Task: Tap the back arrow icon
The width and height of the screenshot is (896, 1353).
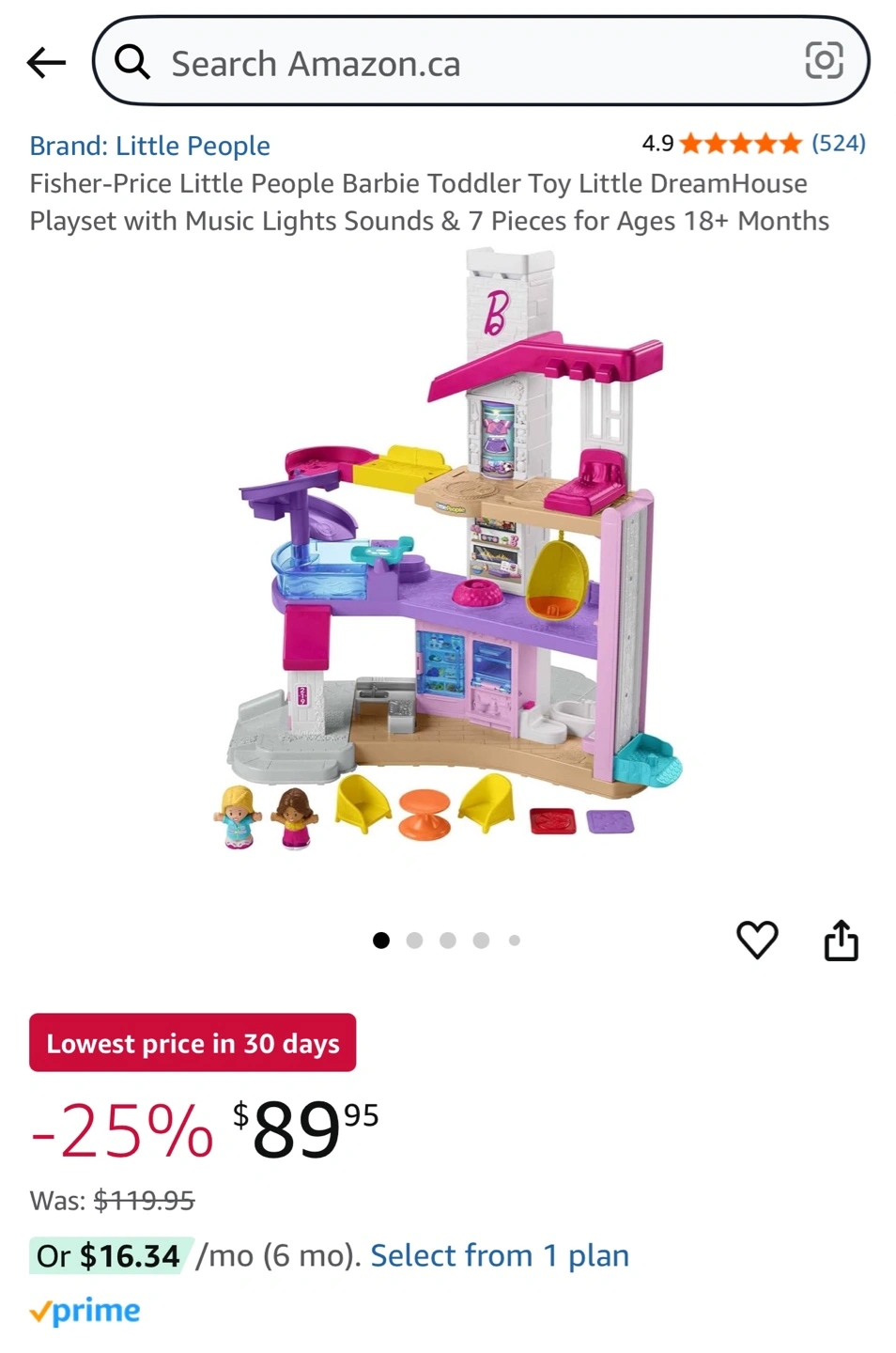Action: click(46, 63)
